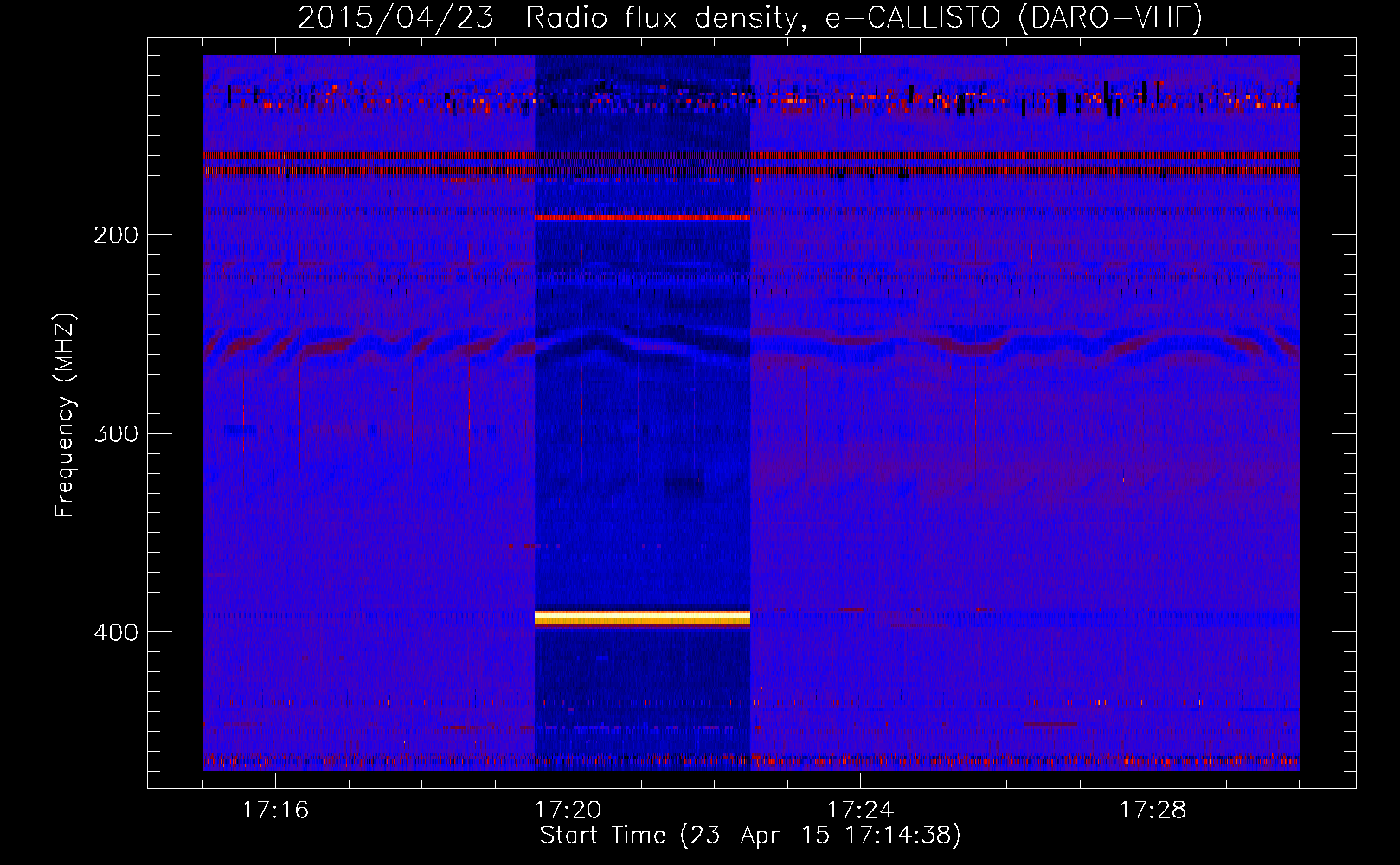This screenshot has width=1400, height=865.
Task: Click the bright white-yellow band near 400 MHz
Action: (x=642, y=617)
